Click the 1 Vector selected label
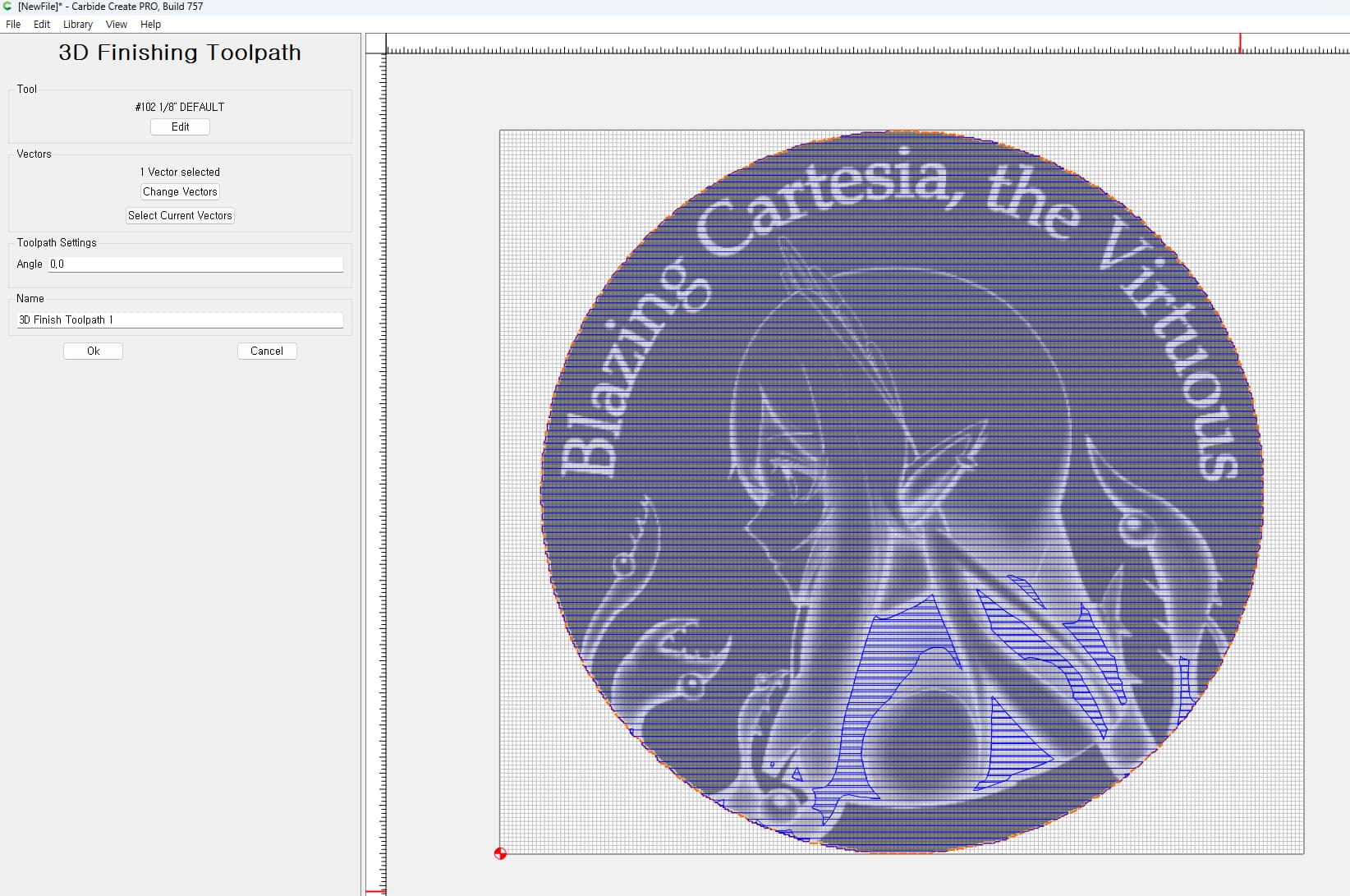 click(180, 172)
